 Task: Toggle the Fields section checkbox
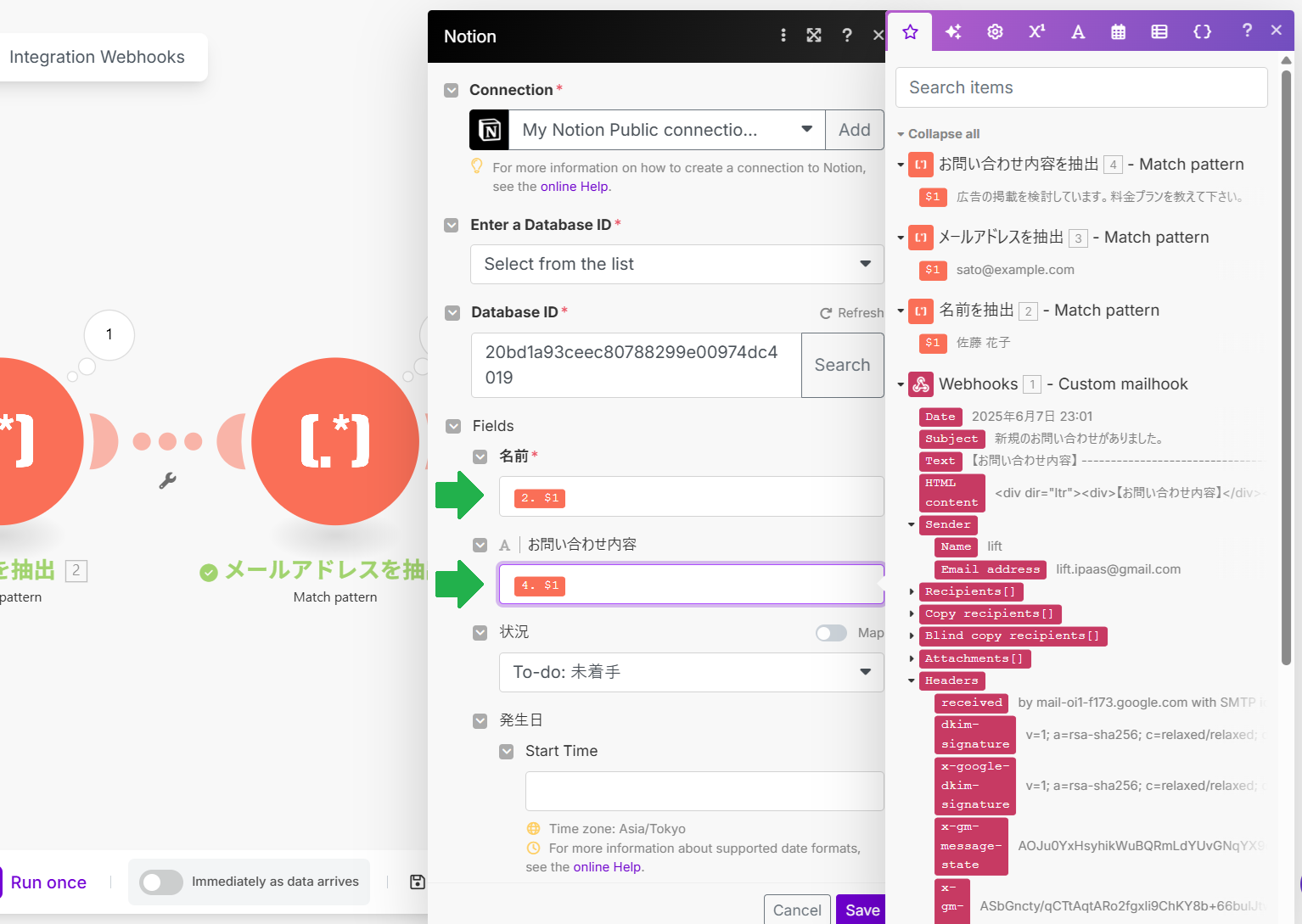(454, 426)
